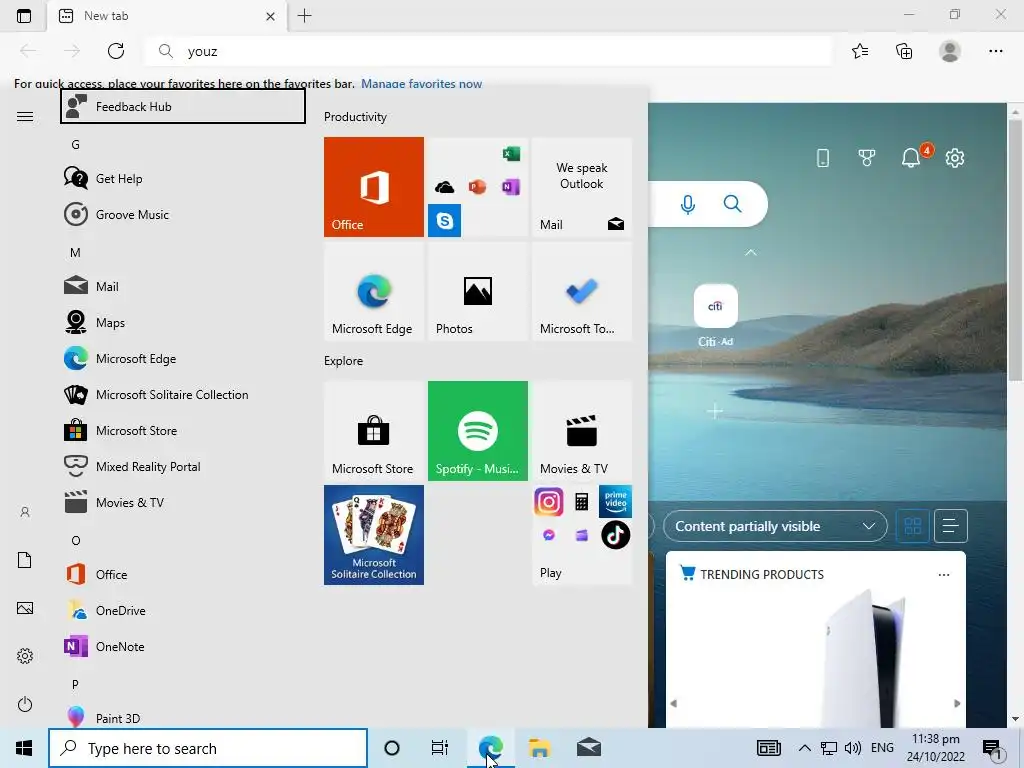The width and height of the screenshot is (1024, 768).
Task: Click the Microsoft Store tile
Action: pos(374,431)
